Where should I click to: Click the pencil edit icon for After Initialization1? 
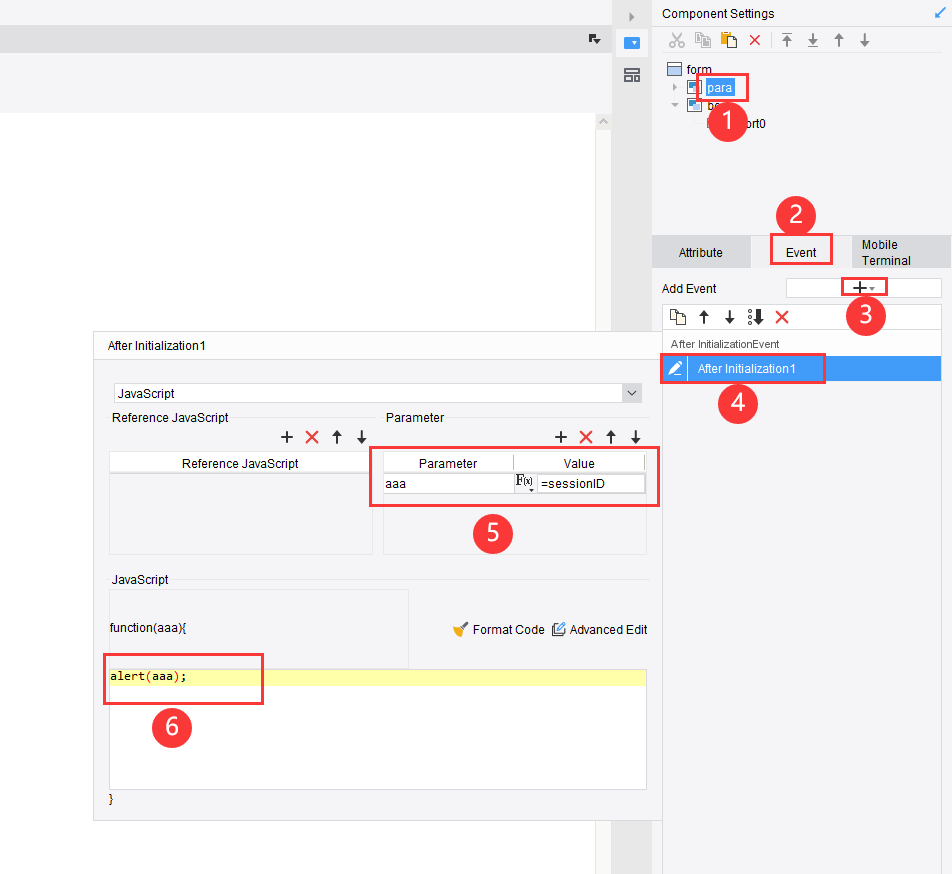click(x=675, y=368)
